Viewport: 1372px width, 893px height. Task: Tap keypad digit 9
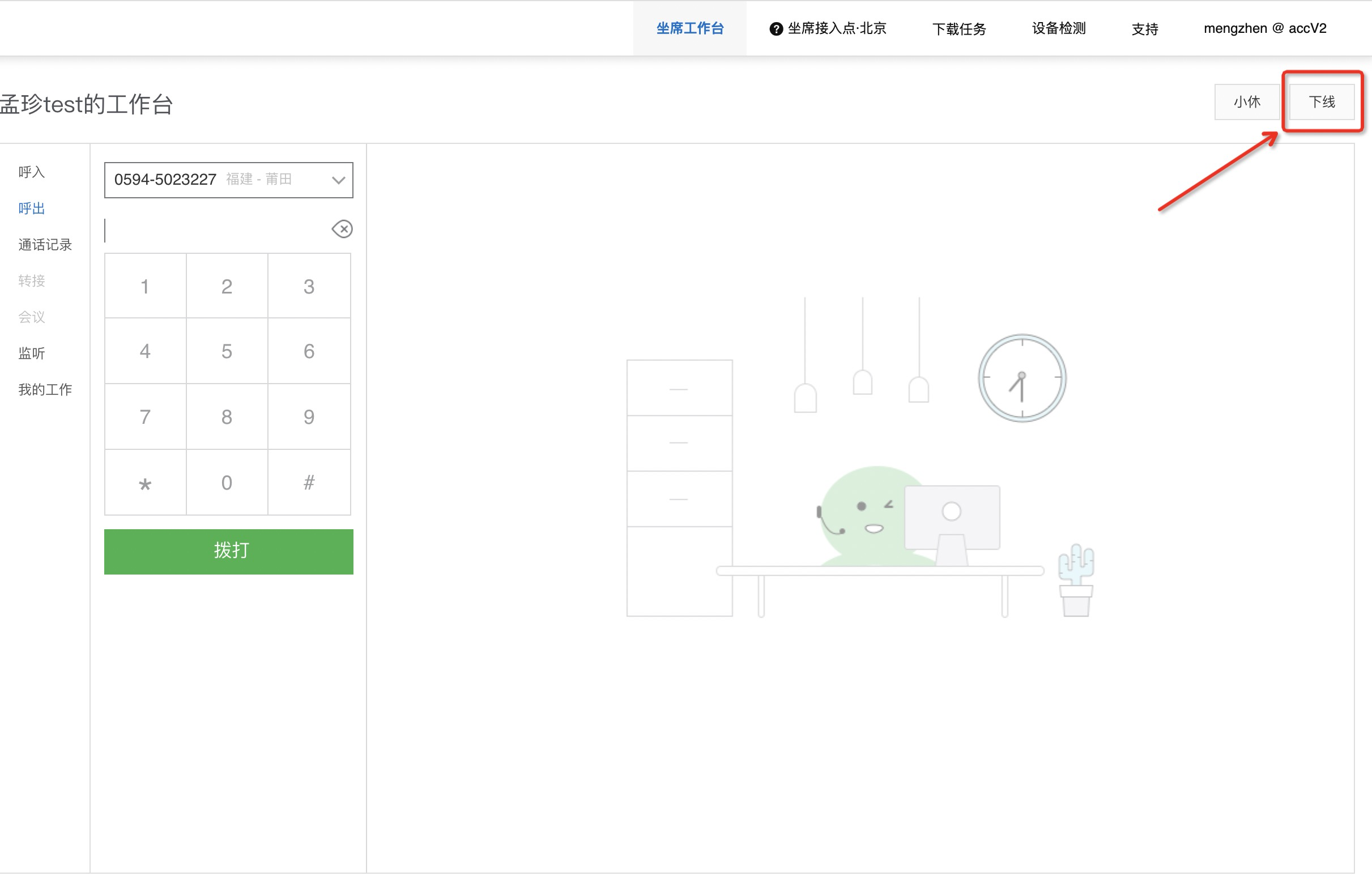309,417
